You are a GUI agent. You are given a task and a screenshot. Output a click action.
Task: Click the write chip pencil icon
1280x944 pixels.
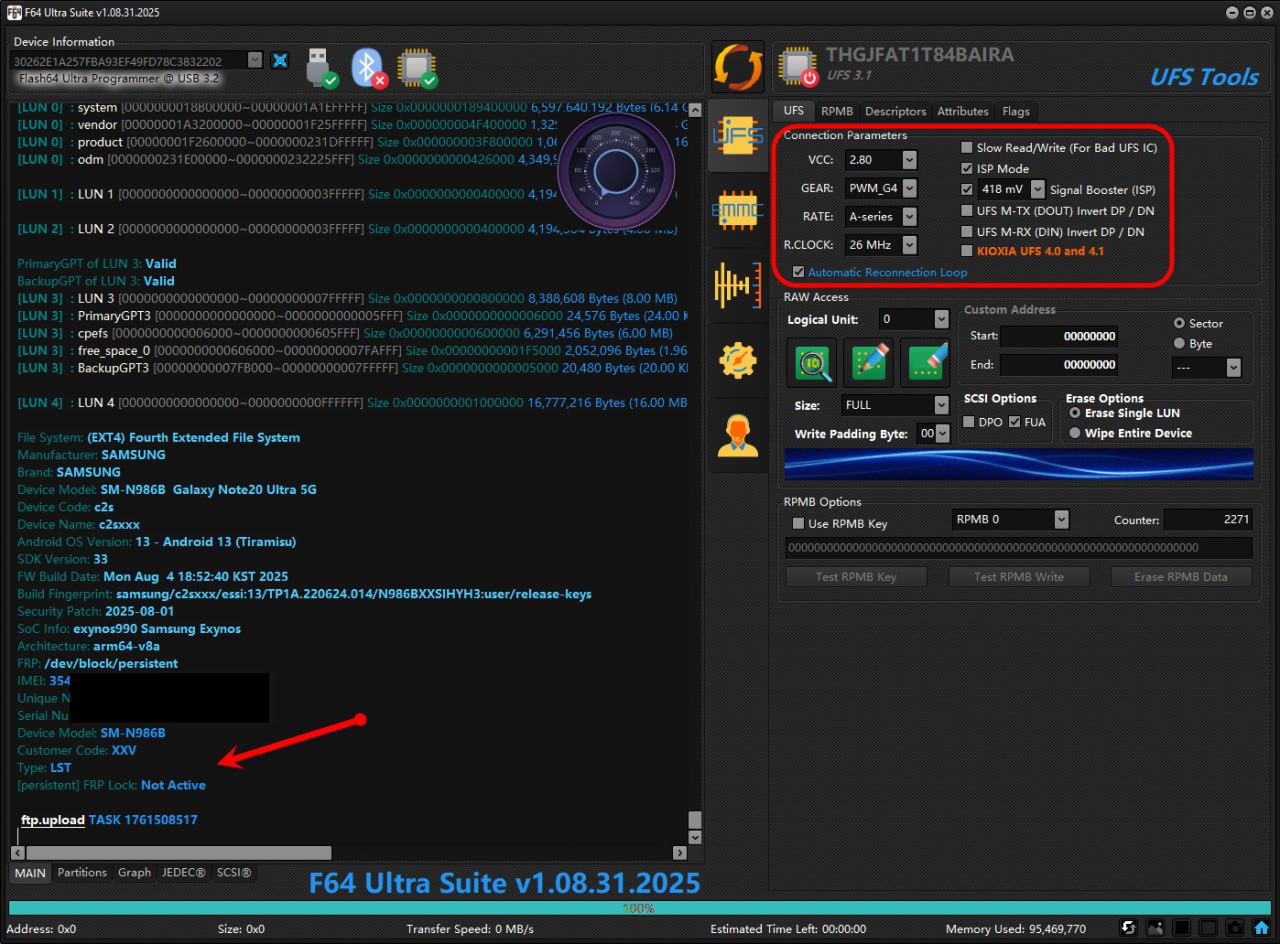868,362
